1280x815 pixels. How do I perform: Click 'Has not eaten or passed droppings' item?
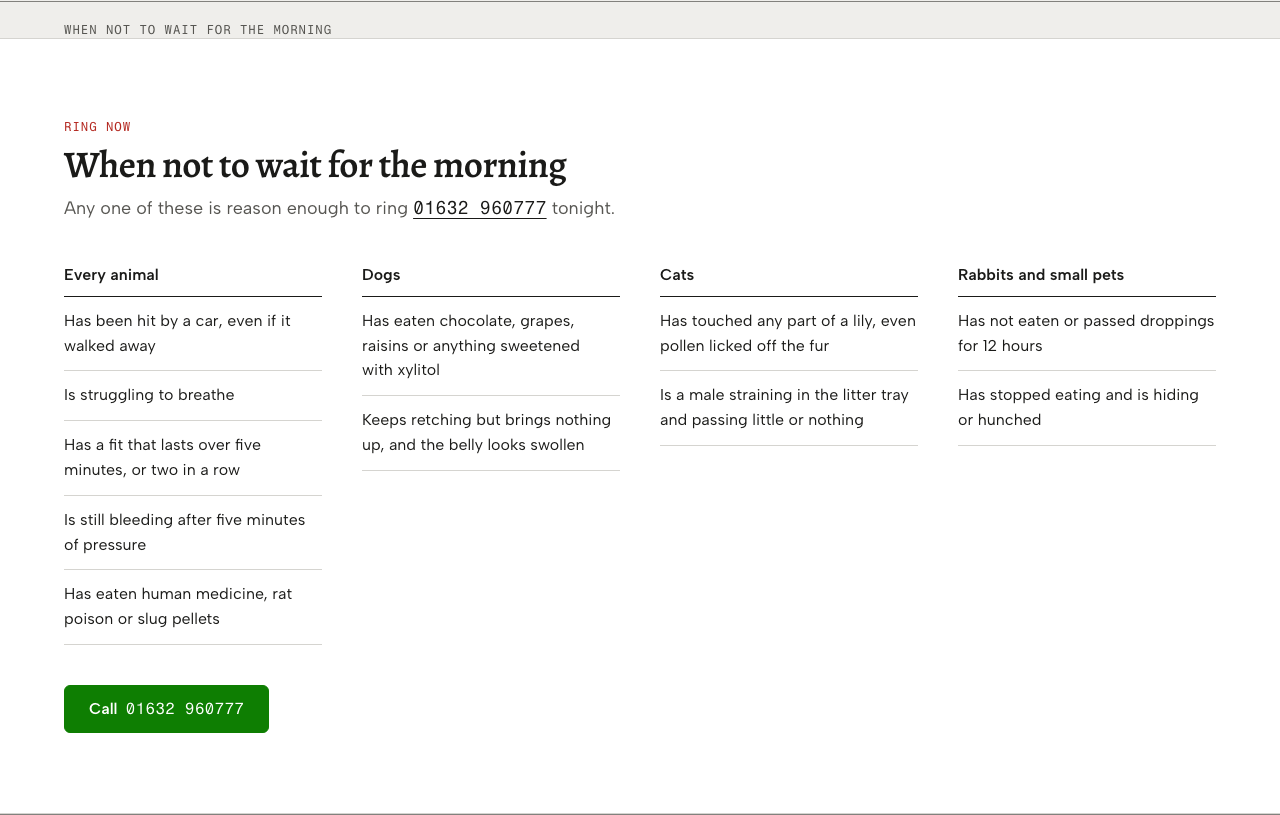tap(1087, 334)
